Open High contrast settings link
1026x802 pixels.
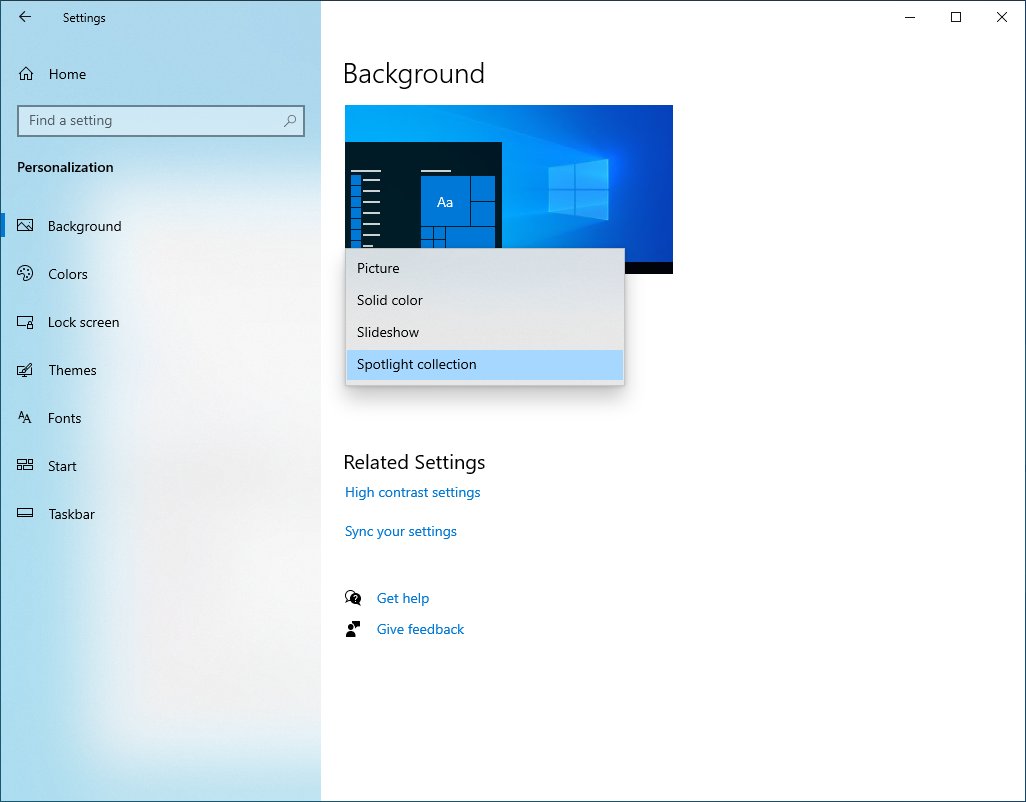412,492
